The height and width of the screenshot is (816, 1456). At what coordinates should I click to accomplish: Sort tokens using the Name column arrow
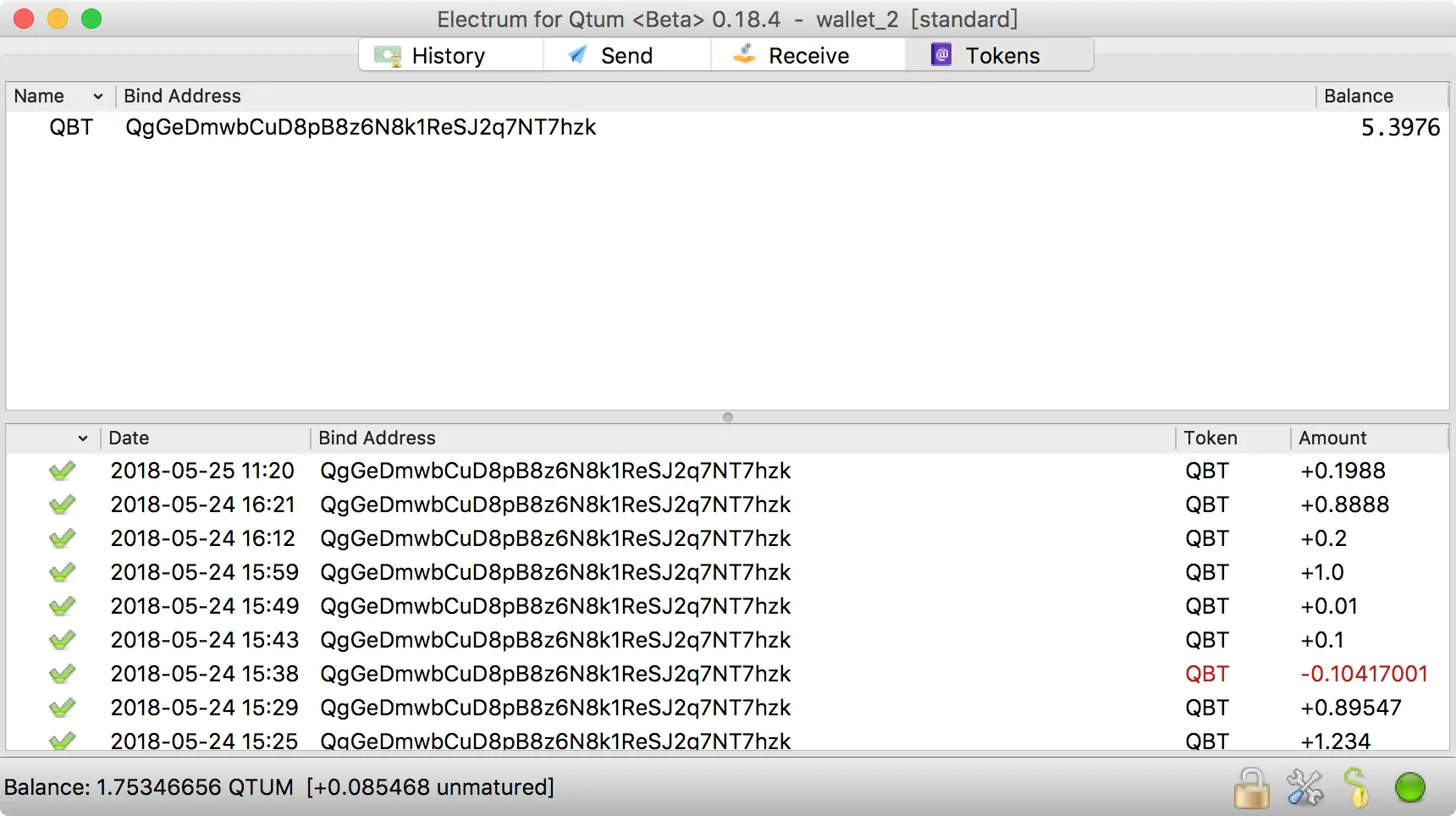[98, 96]
